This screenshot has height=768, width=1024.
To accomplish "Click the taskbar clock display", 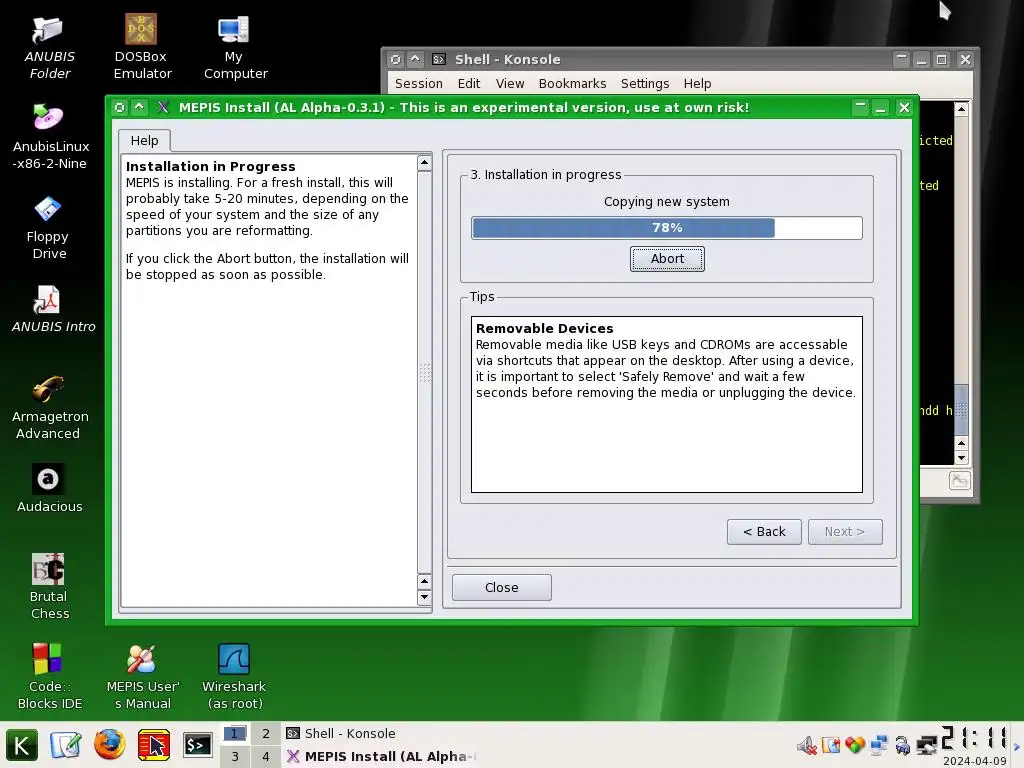I will [x=974, y=738].
